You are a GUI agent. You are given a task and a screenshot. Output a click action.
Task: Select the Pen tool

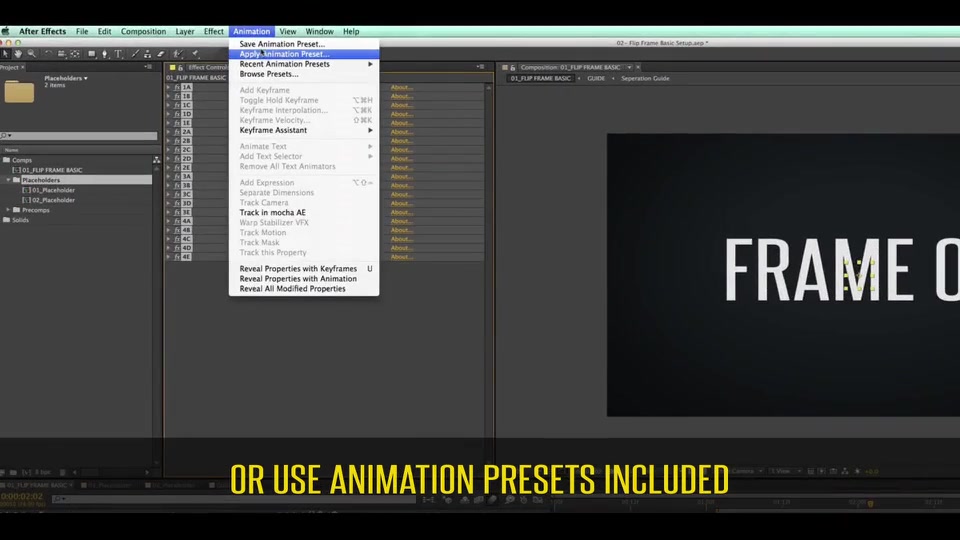coord(105,54)
